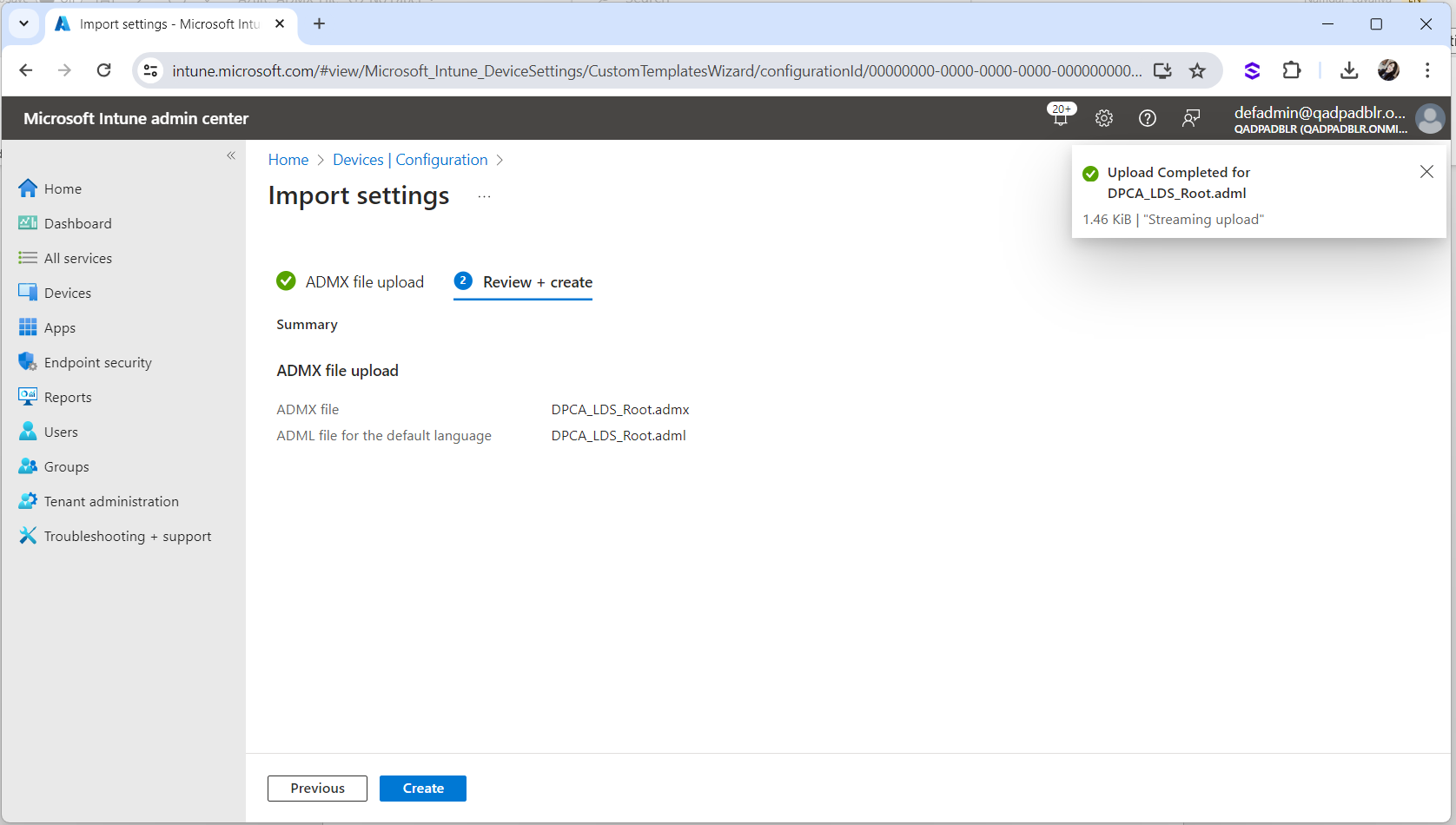1456x825 pixels.
Task: Click defadmin account name
Action: click(1320, 112)
